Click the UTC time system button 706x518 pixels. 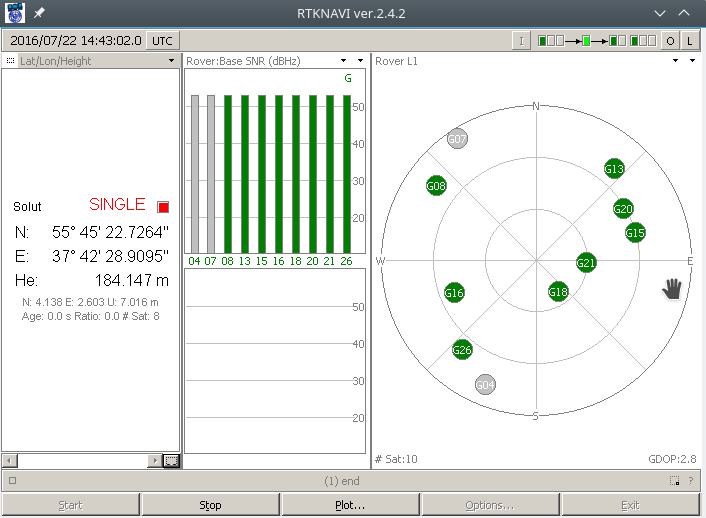(x=160, y=41)
